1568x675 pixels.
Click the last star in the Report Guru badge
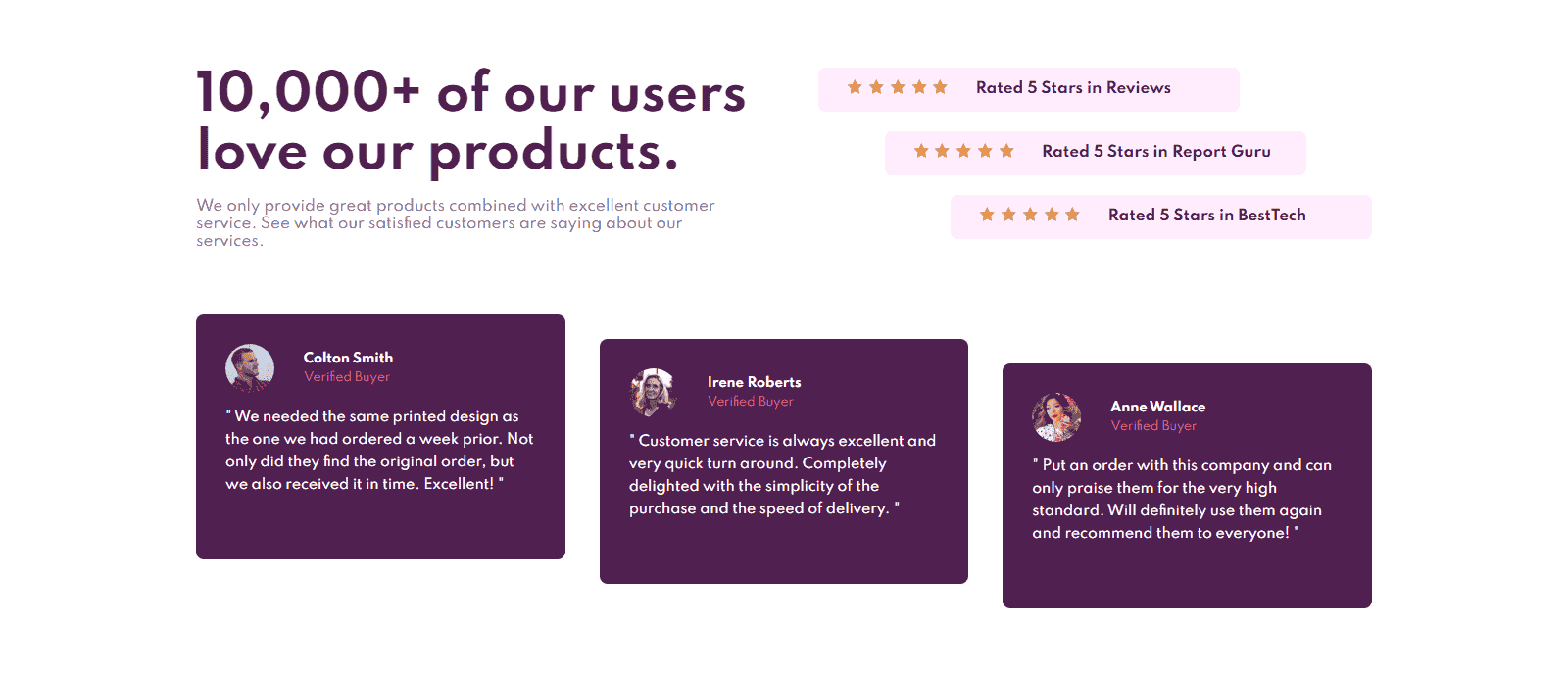(x=1006, y=151)
